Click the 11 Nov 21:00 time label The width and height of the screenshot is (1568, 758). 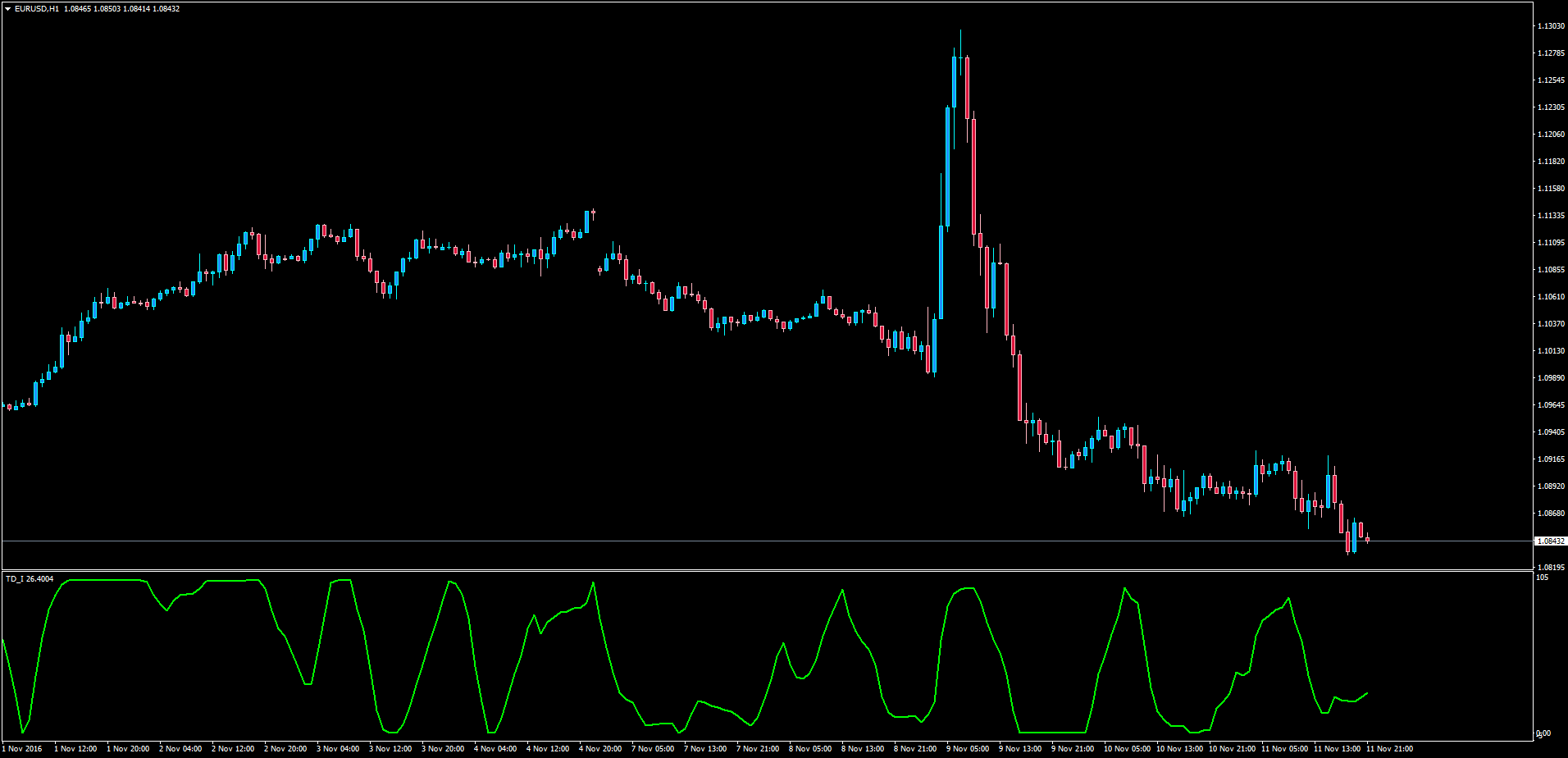tap(1390, 749)
